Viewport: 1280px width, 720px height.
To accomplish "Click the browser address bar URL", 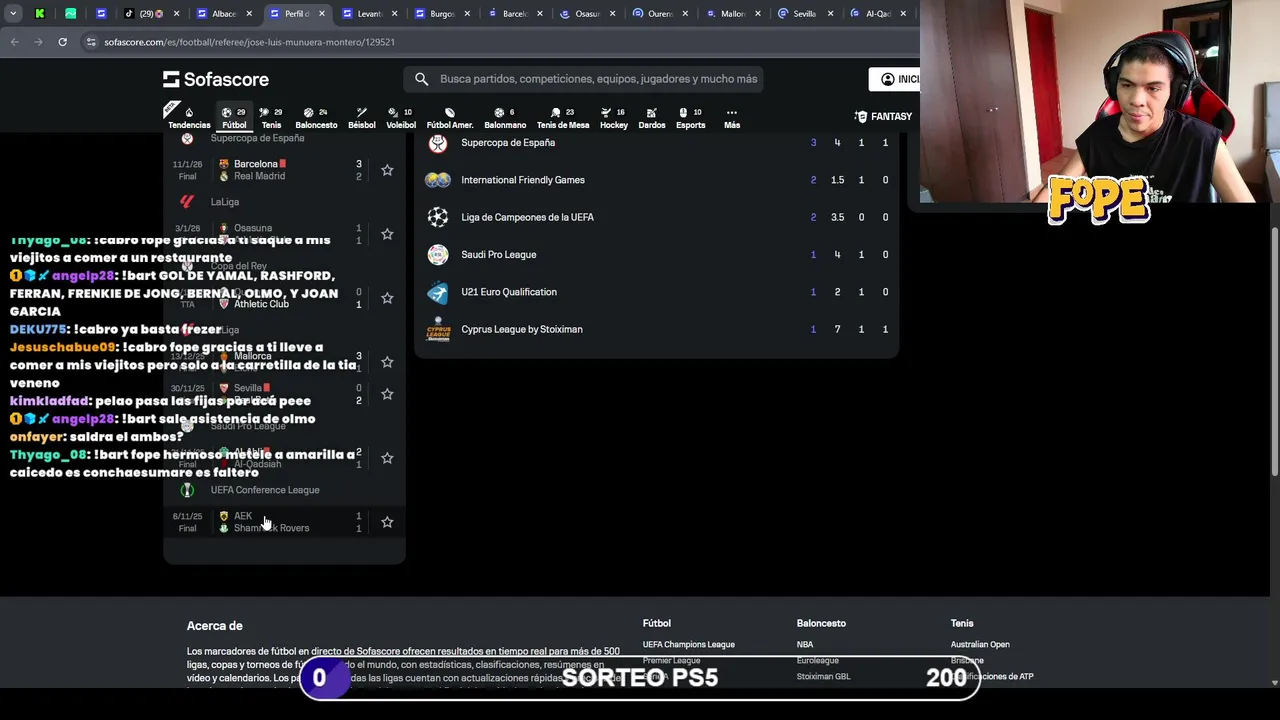I will pos(249,42).
